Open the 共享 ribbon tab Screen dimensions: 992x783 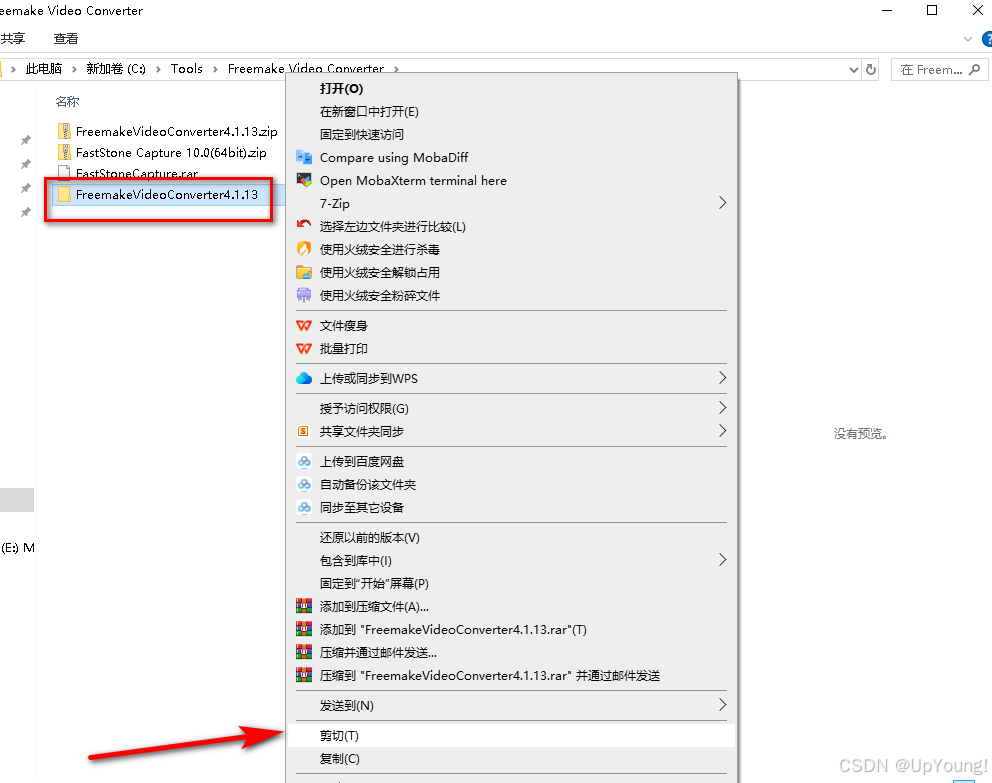13,39
